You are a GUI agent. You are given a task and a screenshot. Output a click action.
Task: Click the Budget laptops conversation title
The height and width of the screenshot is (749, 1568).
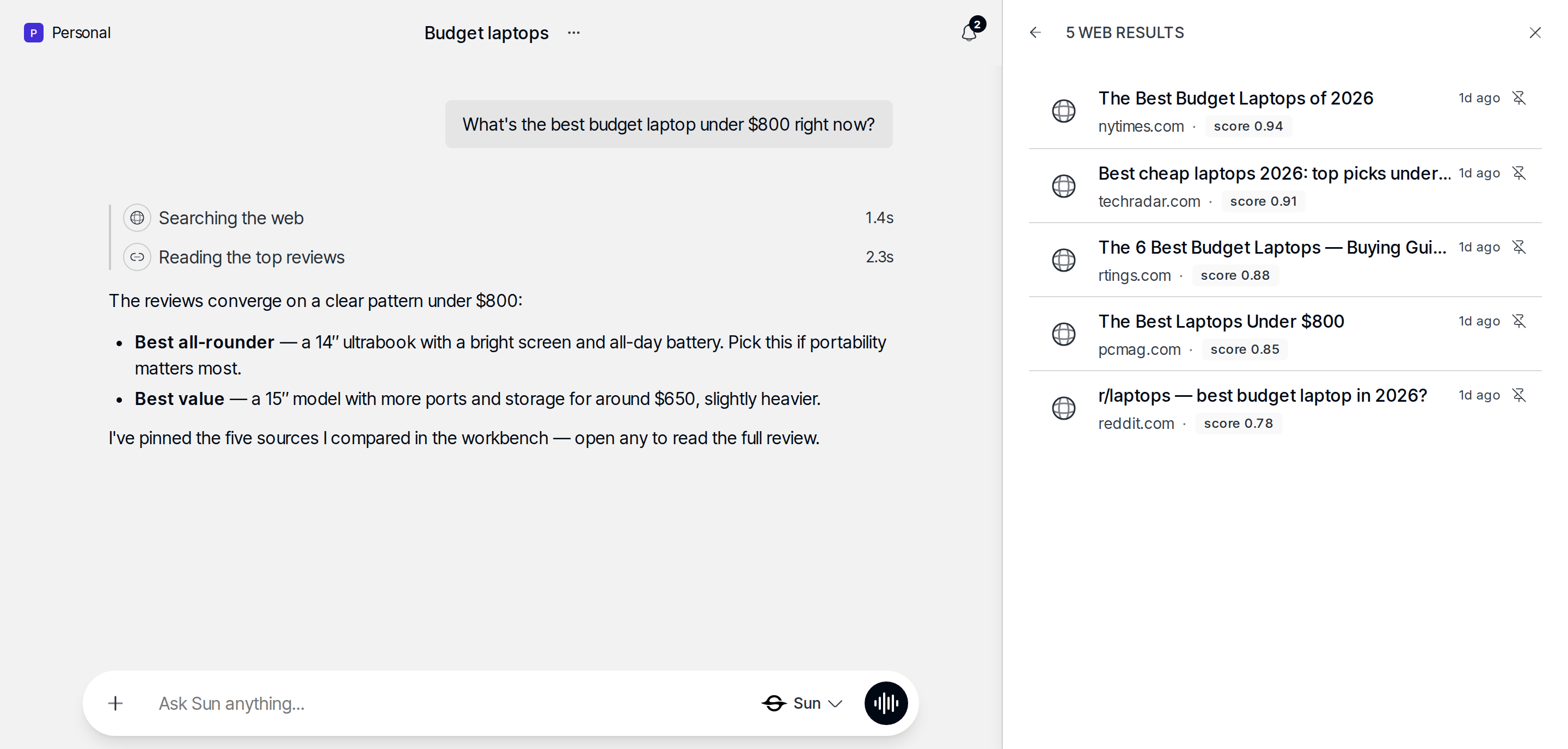[x=486, y=33]
